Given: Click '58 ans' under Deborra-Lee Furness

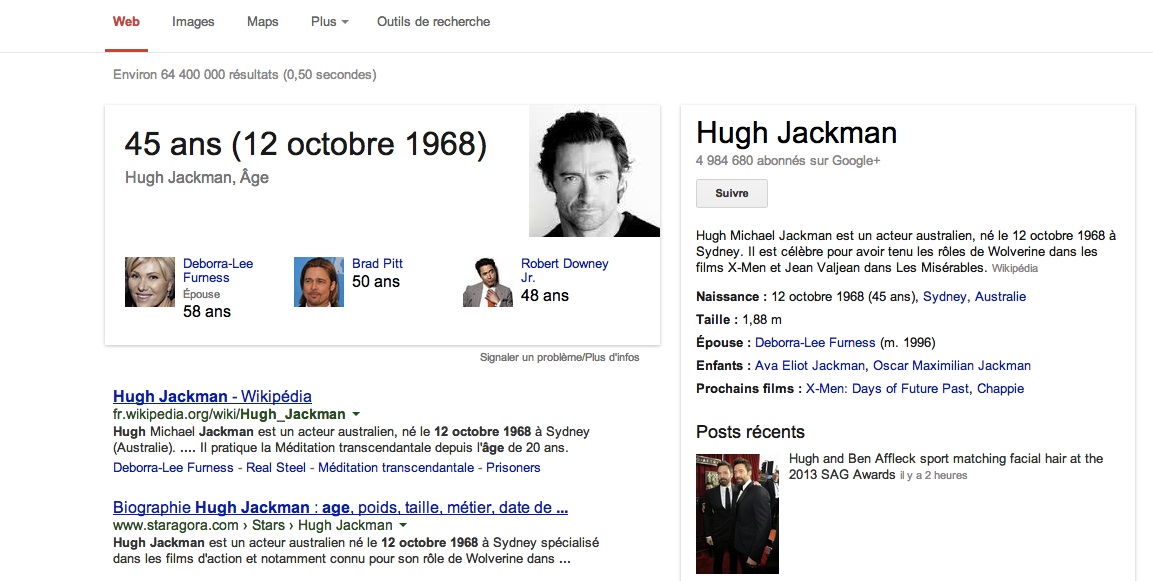Looking at the screenshot, I should (x=207, y=312).
